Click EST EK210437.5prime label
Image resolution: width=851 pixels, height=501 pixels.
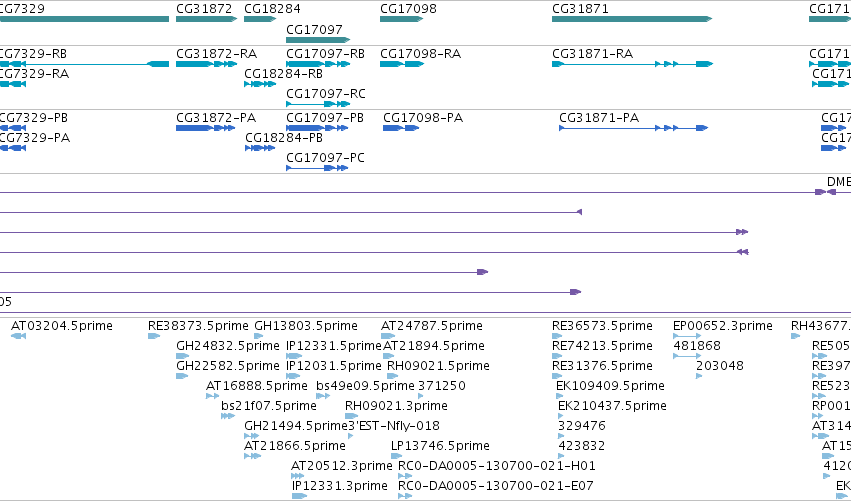(612, 406)
